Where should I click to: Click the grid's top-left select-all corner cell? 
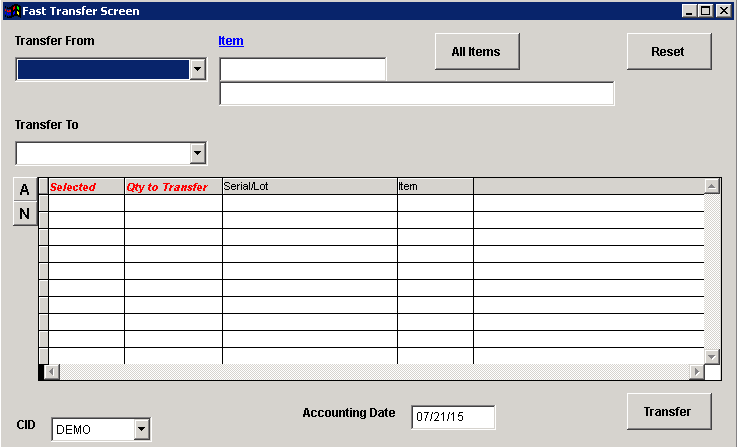(44, 187)
